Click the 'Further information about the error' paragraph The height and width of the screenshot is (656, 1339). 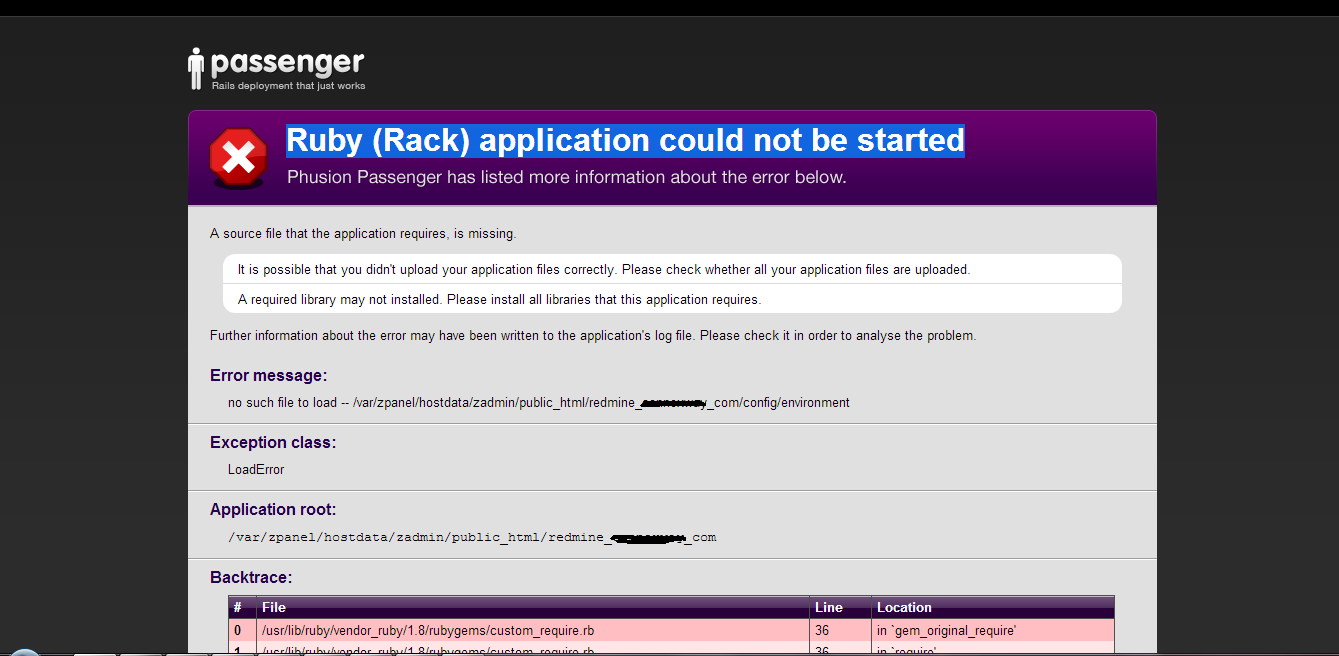[593, 336]
